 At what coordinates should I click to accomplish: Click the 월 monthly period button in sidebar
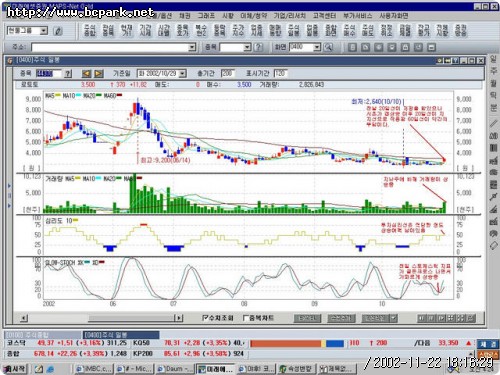click(x=494, y=83)
